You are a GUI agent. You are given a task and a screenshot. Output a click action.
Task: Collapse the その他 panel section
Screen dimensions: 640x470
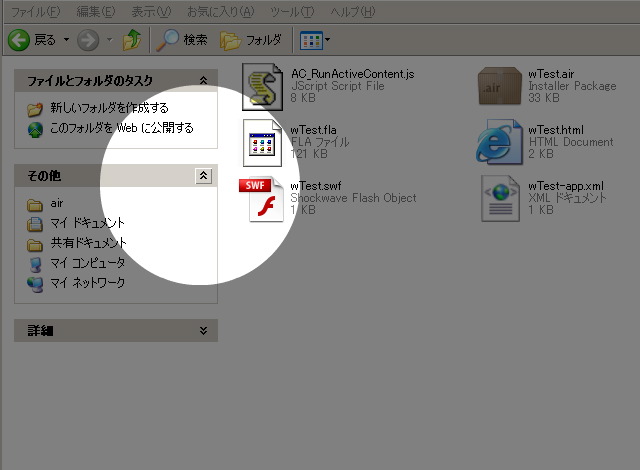[x=204, y=176]
